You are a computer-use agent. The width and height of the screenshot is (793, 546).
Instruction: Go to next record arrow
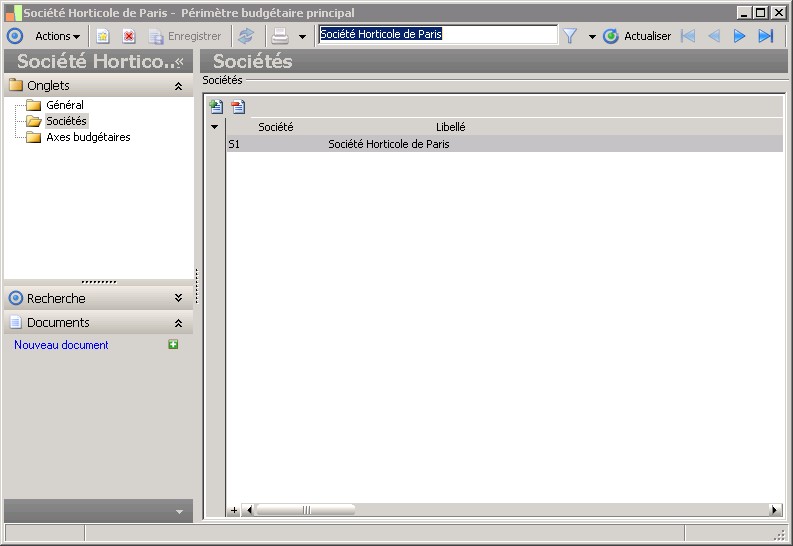tap(739, 36)
